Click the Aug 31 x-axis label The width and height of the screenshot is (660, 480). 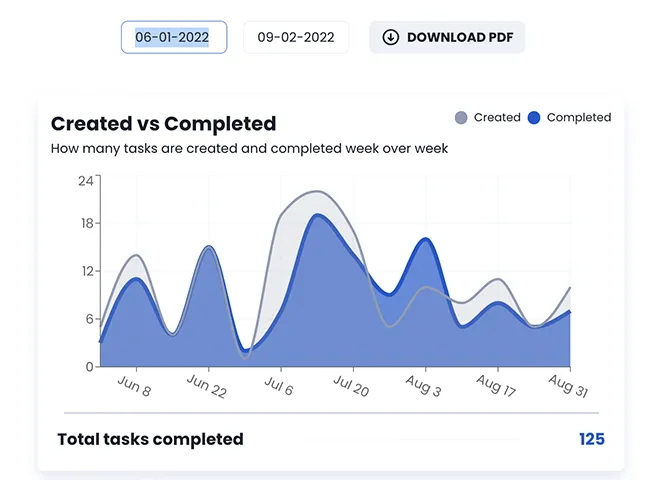pyautogui.click(x=568, y=386)
